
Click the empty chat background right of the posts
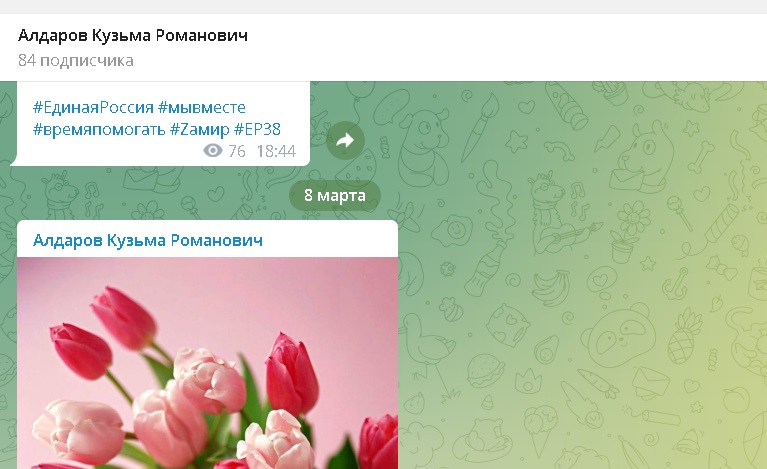click(580, 300)
